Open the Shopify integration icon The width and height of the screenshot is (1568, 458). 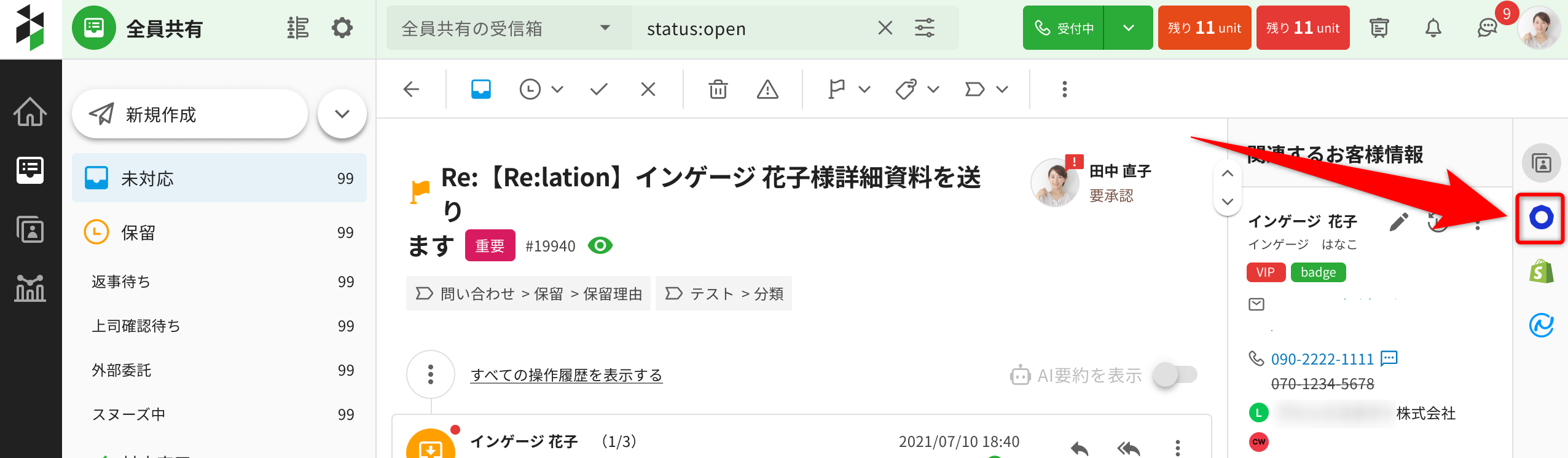coord(1541,271)
